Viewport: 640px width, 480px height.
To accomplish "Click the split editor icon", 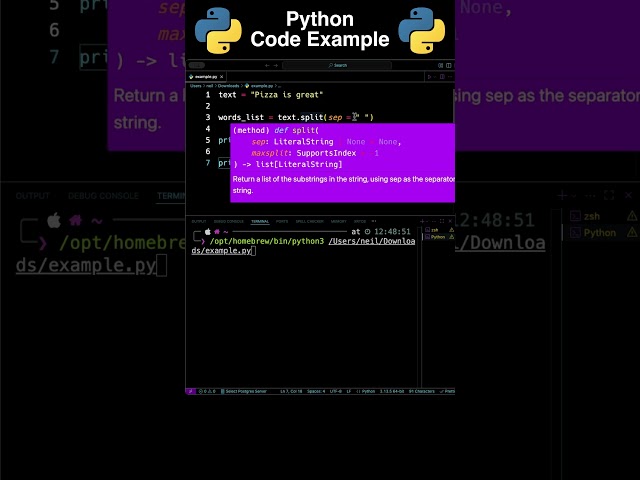I will pyautogui.click(x=442, y=77).
